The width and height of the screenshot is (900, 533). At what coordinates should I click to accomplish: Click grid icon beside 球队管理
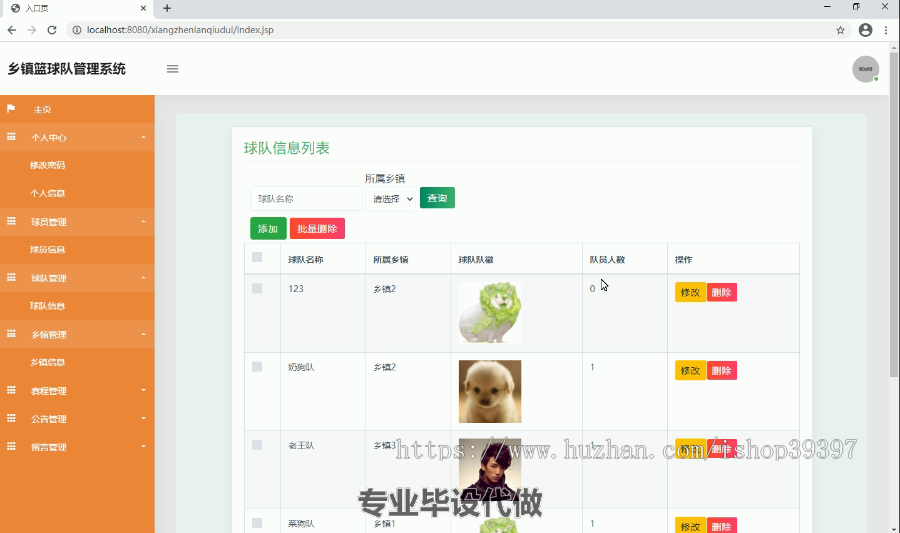click(x=11, y=277)
